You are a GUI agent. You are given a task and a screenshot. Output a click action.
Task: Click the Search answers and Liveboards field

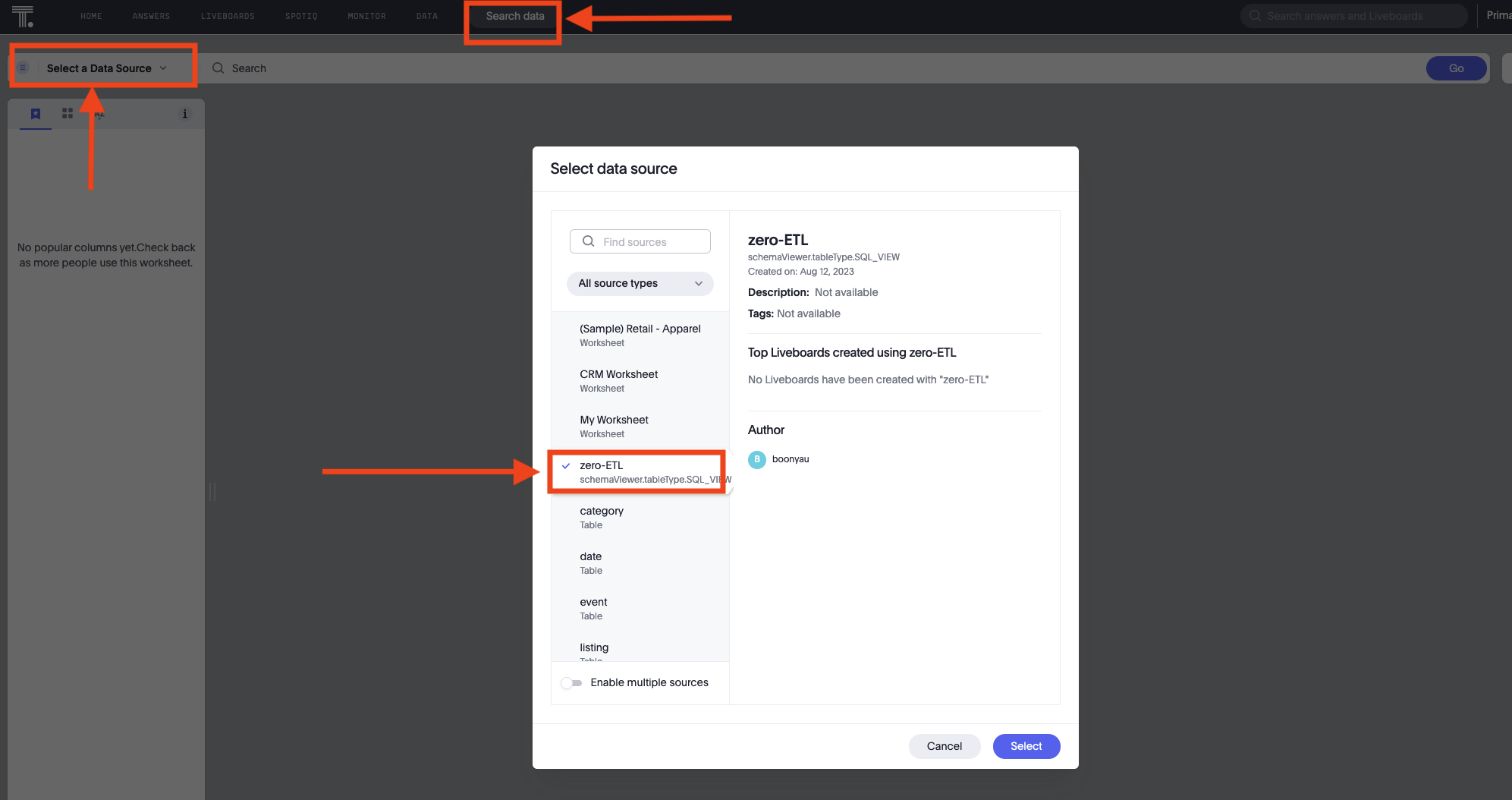(x=1354, y=16)
